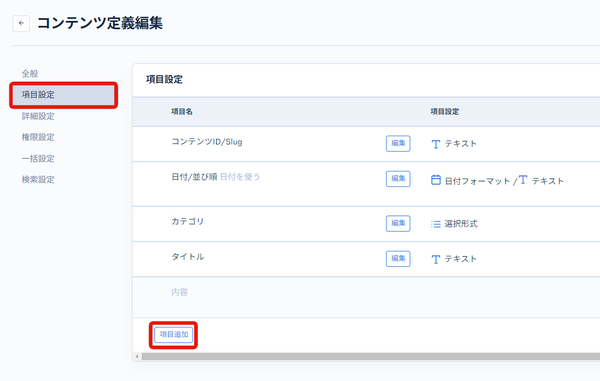The image size is (600, 381).
Task: Click the コンテンツ定義編集 page title
Action: 100,23
